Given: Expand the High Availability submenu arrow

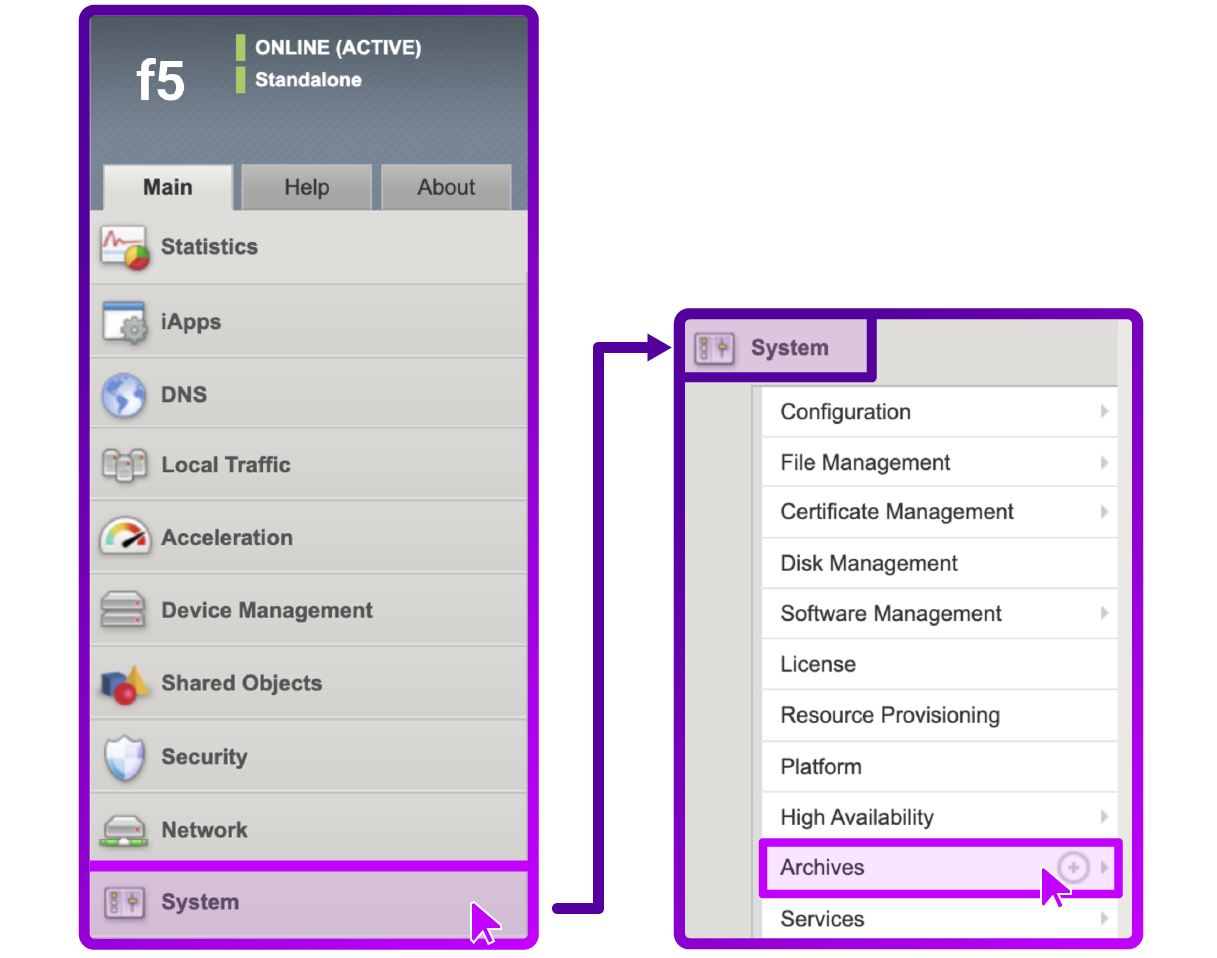Looking at the screenshot, I should tap(1104, 817).
